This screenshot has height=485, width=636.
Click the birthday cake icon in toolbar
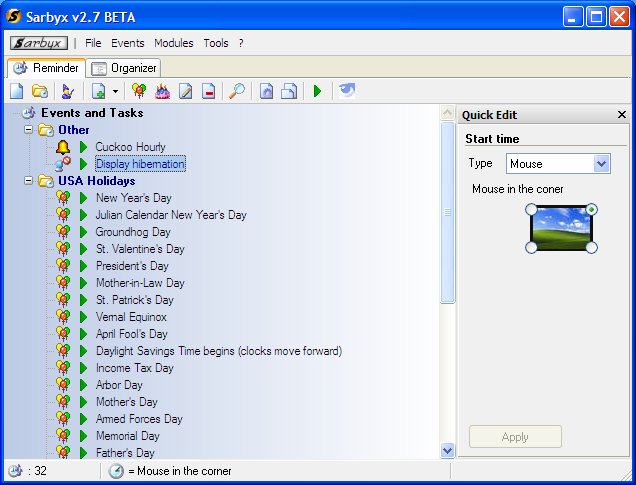pos(162,91)
